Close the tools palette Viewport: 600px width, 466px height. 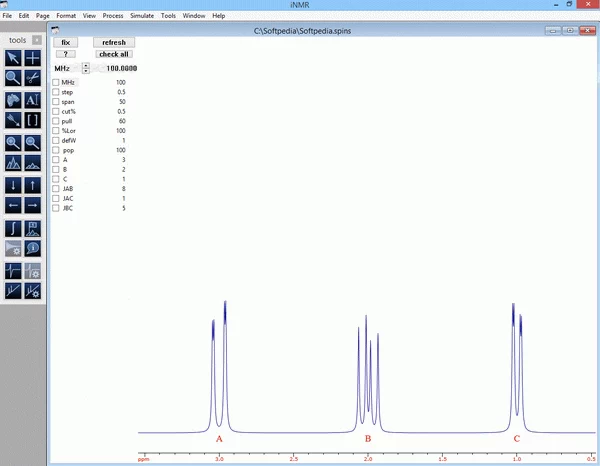pos(37,40)
